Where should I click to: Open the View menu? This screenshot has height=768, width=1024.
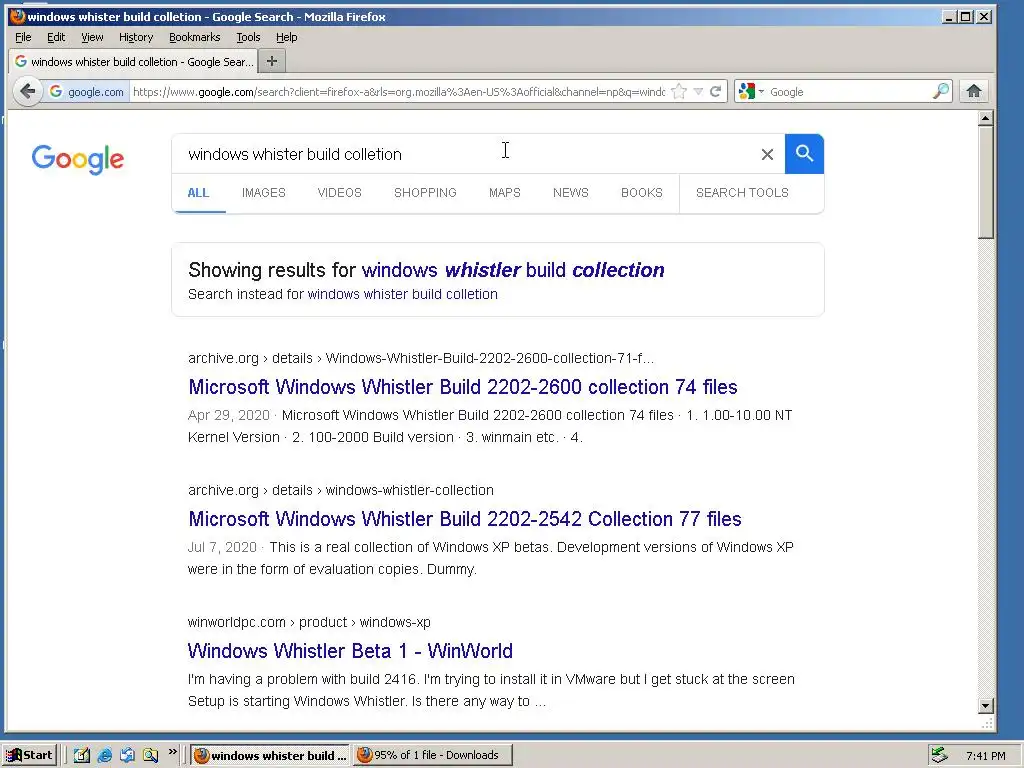click(x=92, y=37)
